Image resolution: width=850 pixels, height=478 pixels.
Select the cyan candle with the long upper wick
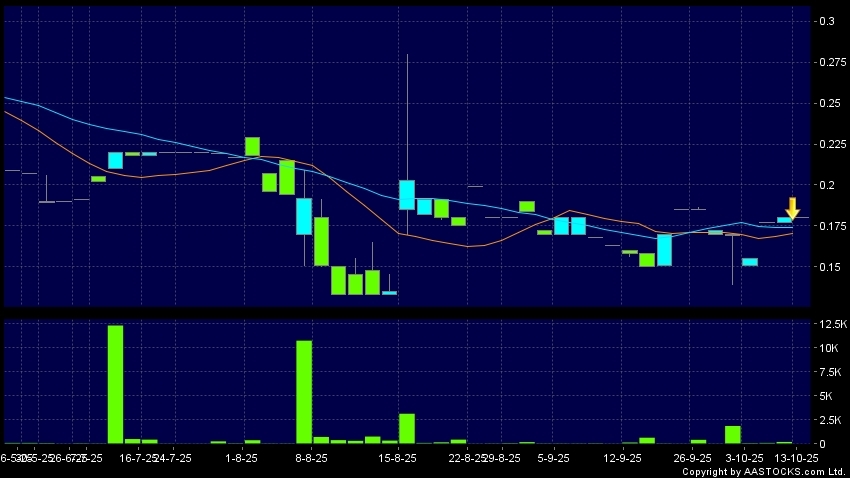tap(407, 194)
